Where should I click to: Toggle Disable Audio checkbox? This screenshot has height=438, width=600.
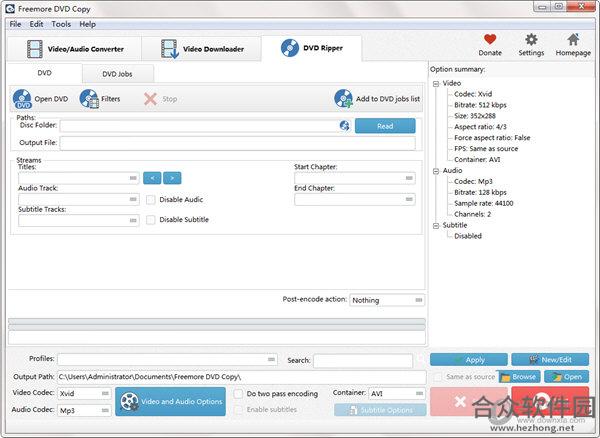point(151,200)
